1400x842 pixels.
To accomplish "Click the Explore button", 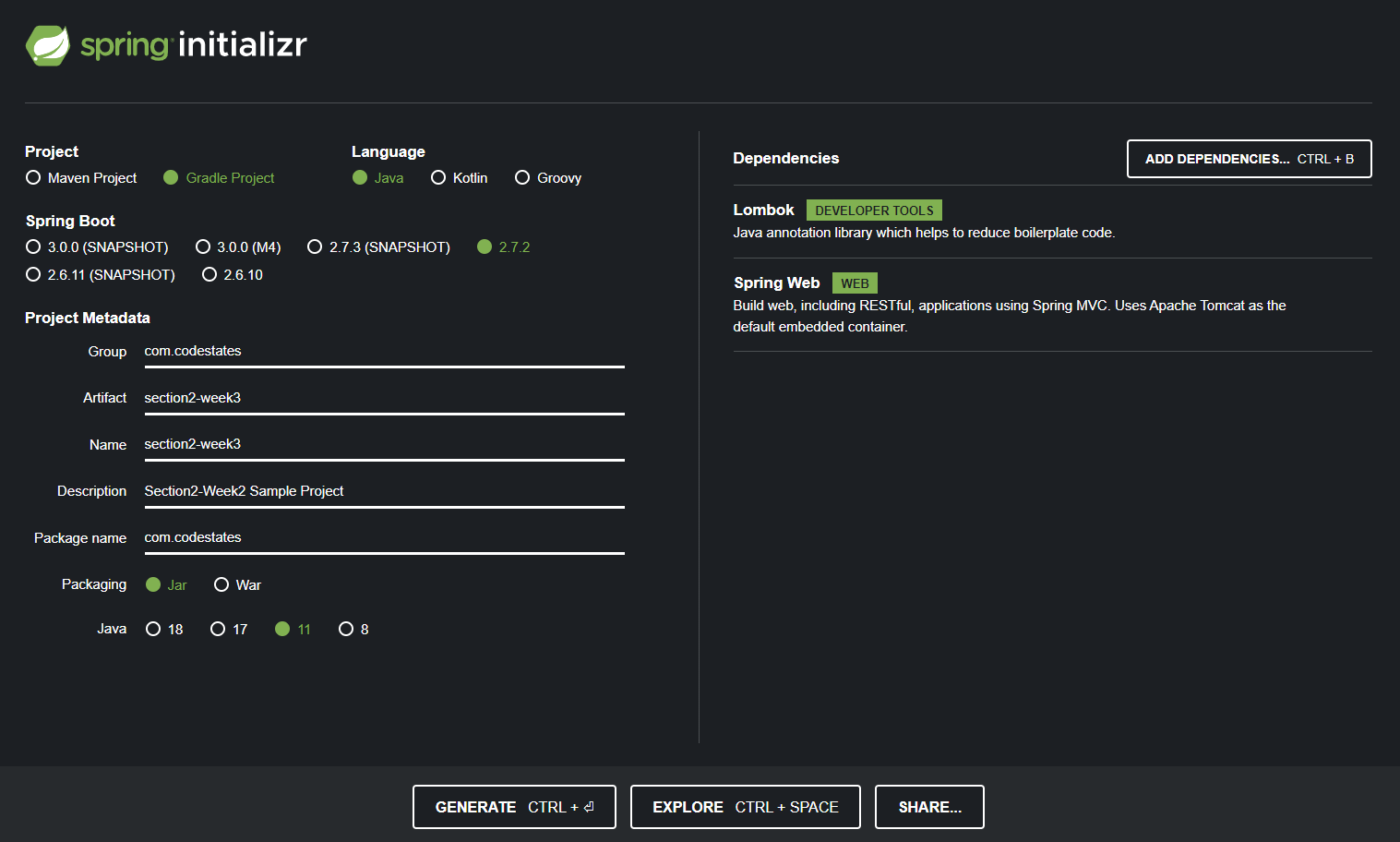I will click(x=746, y=807).
